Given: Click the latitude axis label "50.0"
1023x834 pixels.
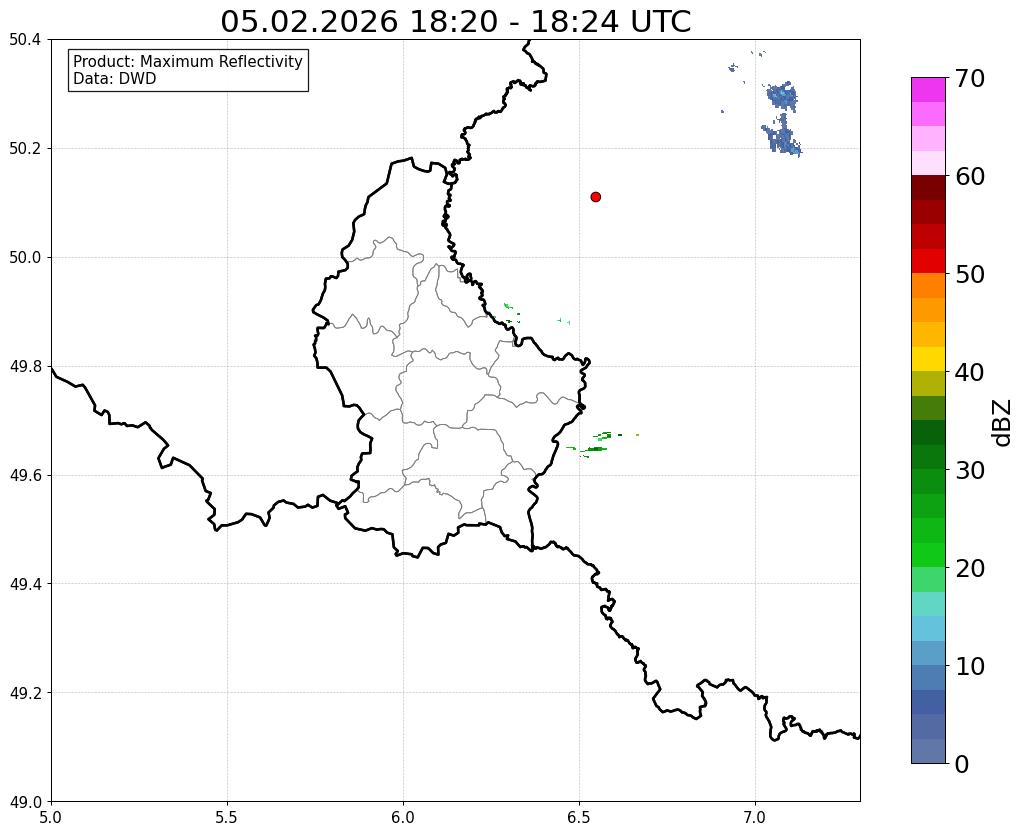Looking at the screenshot, I should pos(25,257).
